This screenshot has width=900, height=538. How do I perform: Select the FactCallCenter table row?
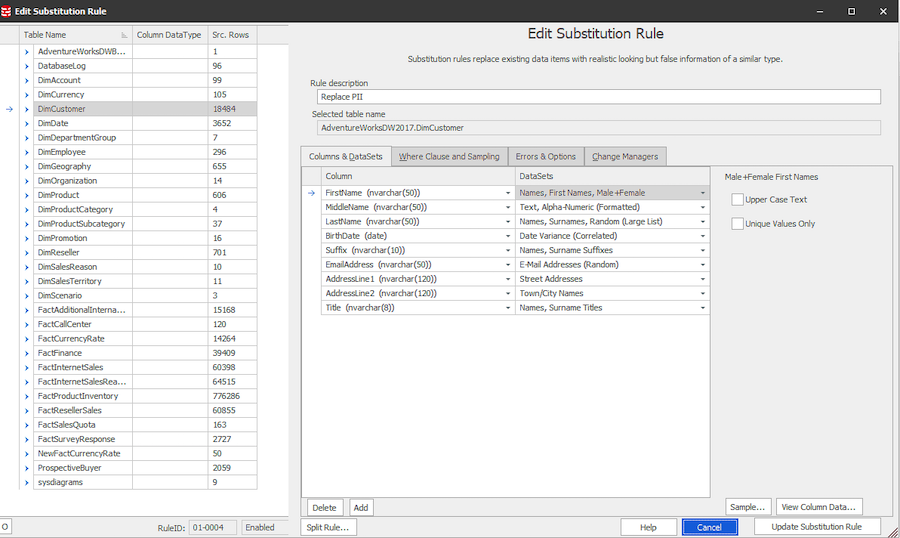[145, 324]
